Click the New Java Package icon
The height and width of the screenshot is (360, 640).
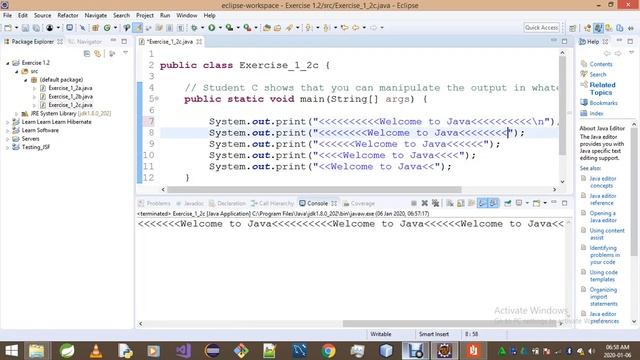pyautogui.click(x=96, y=28)
